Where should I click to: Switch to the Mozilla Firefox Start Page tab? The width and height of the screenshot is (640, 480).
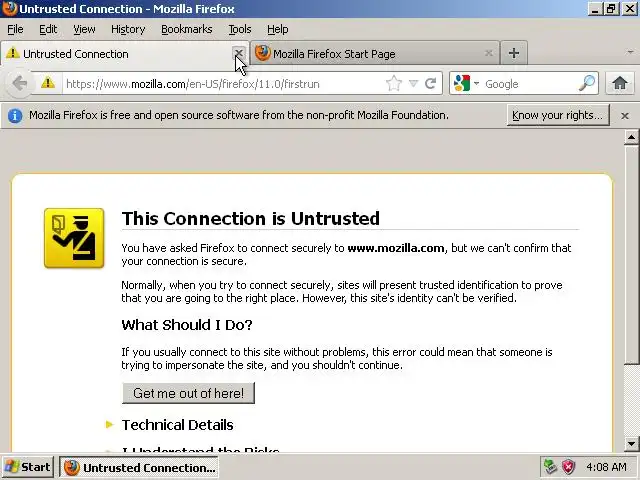(374, 53)
